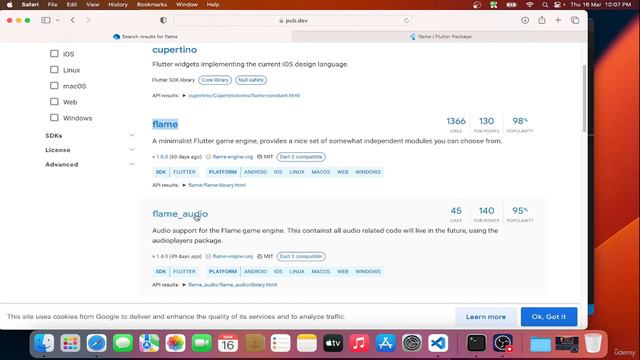Open System Settings from the Dock
This screenshot has height=360, width=640.
click(x=412, y=343)
